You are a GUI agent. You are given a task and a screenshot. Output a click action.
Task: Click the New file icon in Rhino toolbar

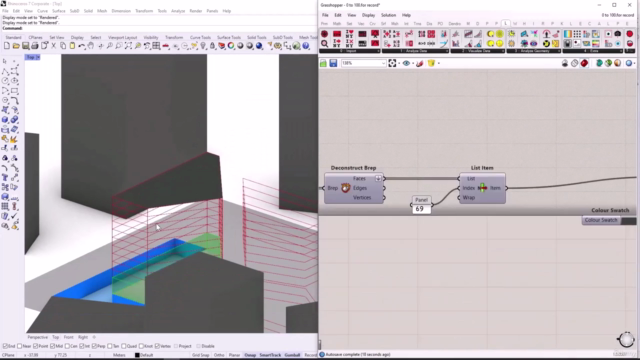(x=7, y=46)
